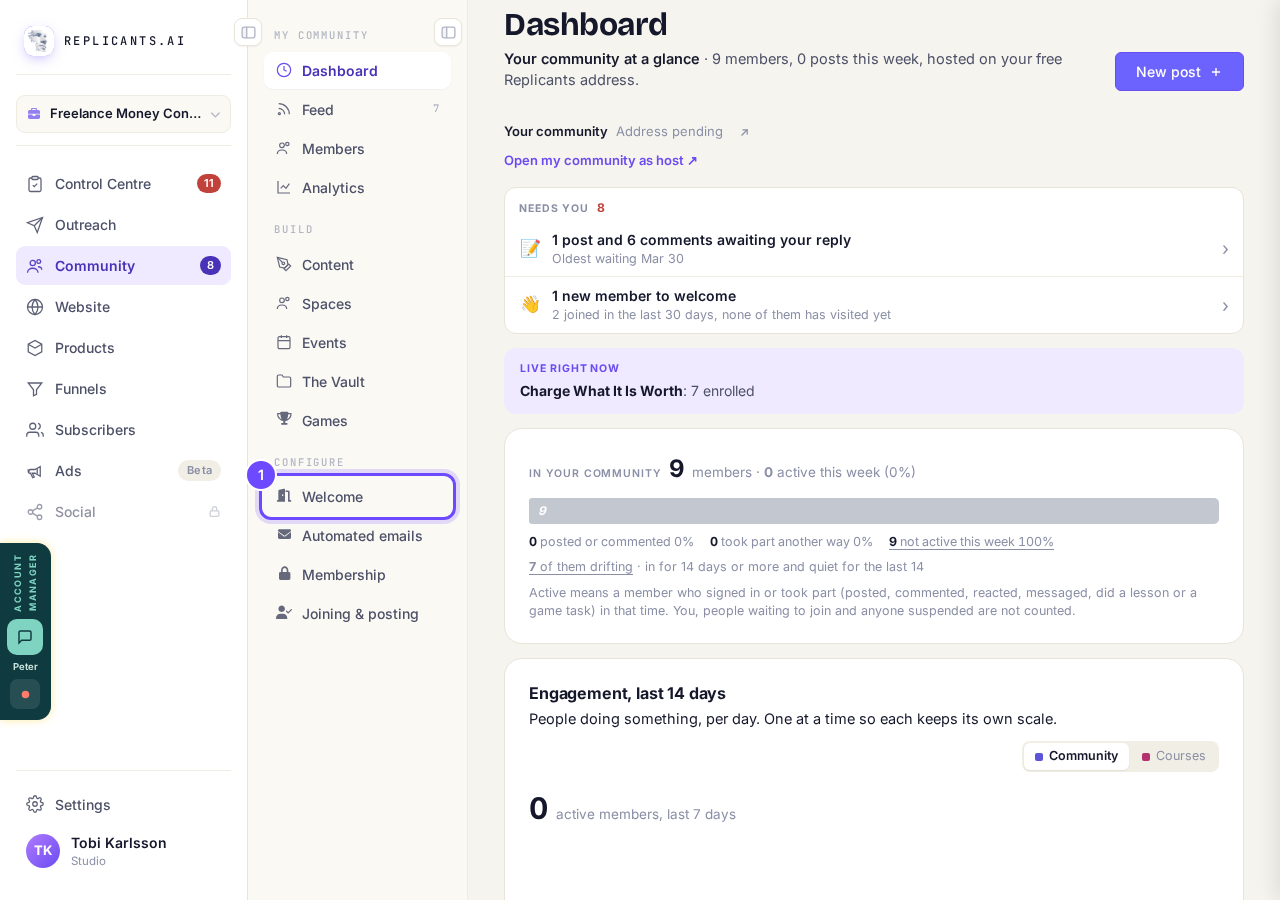Click the Community badge count 8
Viewport: 1280px width, 900px height.
[x=210, y=266]
